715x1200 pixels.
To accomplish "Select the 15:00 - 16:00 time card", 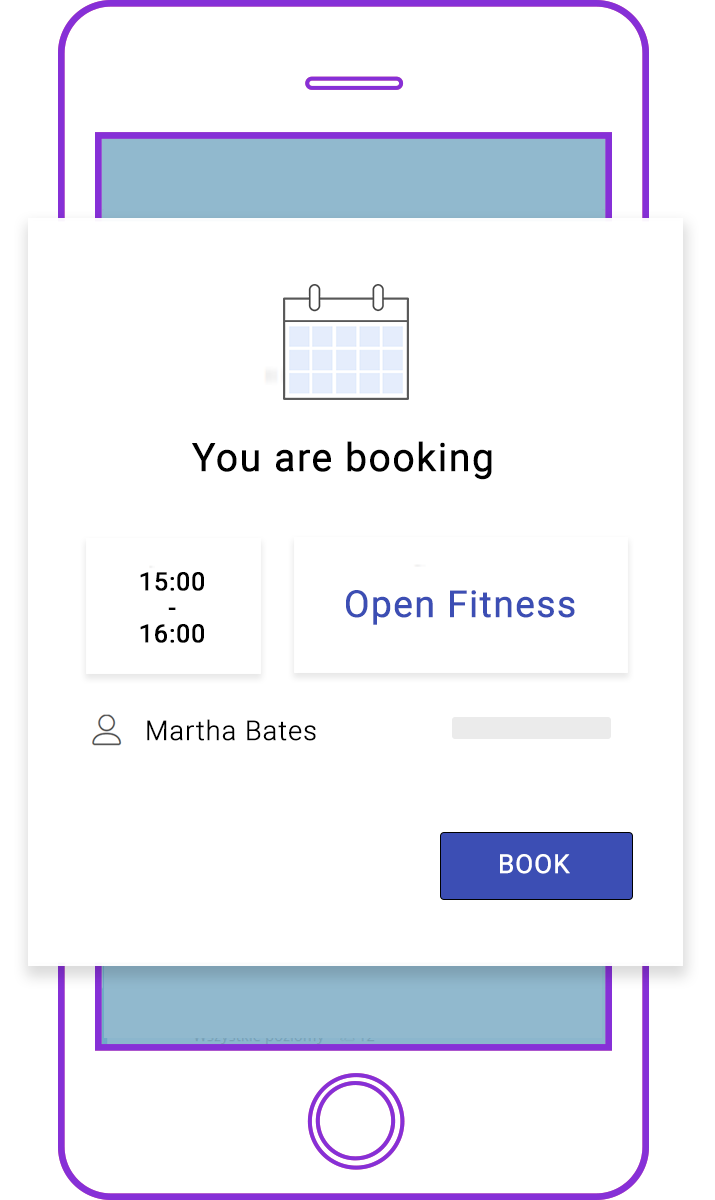I will pyautogui.click(x=173, y=606).
